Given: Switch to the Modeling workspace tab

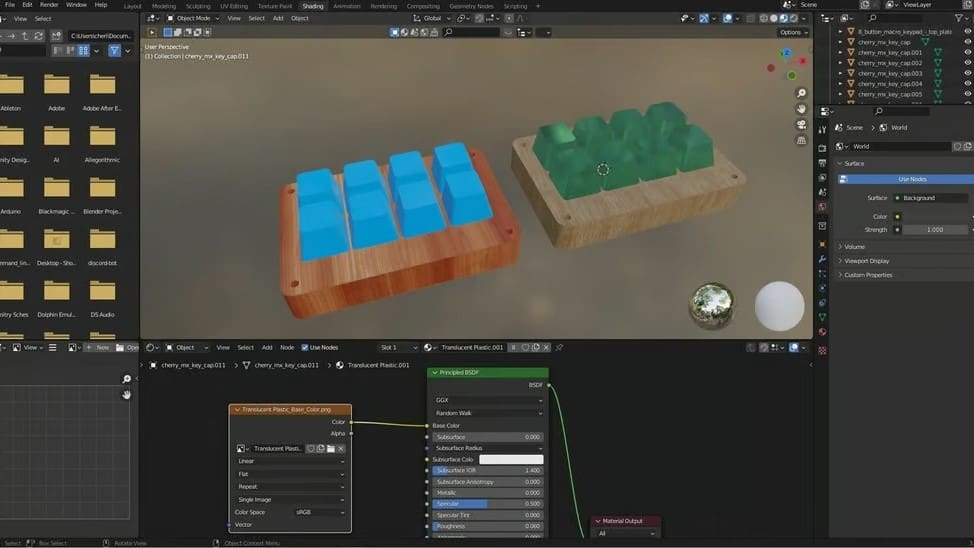Looking at the screenshot, I should pos(164,6).
